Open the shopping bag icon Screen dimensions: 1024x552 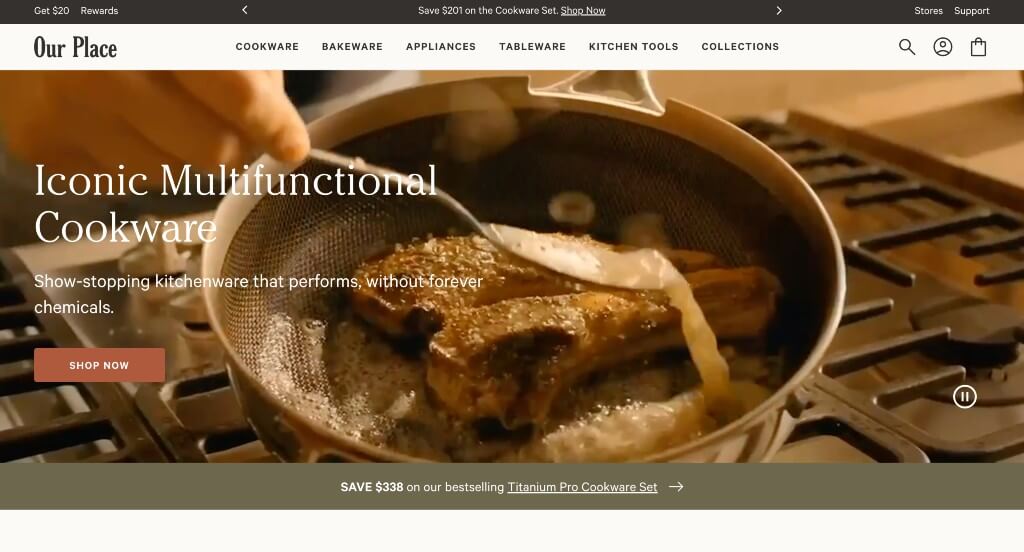coord(978,46)
